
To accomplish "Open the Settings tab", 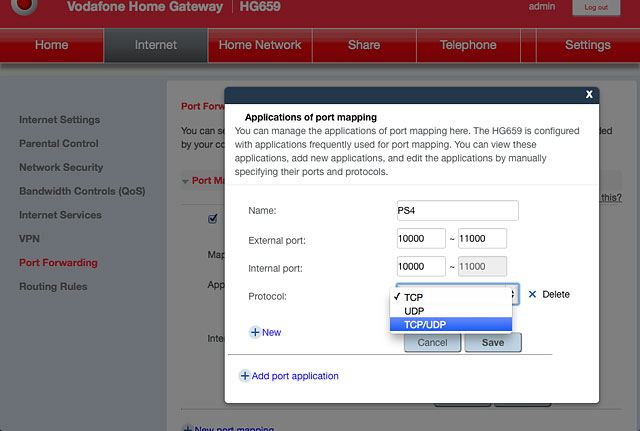I will 588,45.
